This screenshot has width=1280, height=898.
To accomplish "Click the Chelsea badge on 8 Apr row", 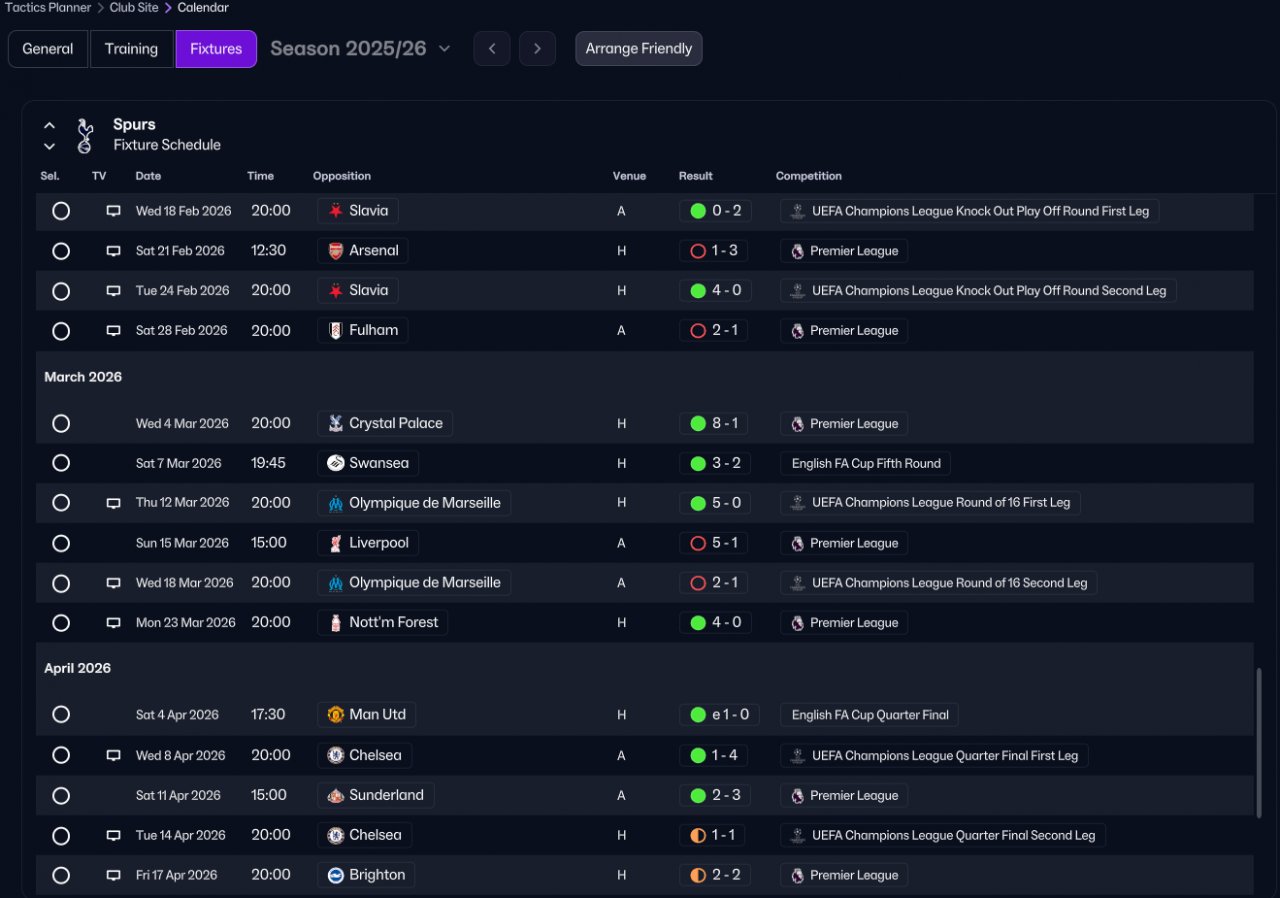I will [336, 755].
